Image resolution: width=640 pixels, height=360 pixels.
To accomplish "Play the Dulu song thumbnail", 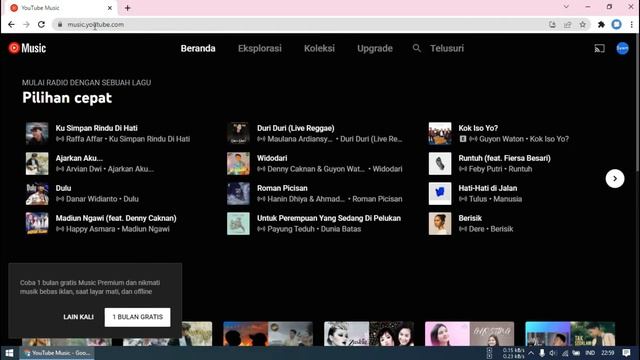I will (x=37, y=193).
